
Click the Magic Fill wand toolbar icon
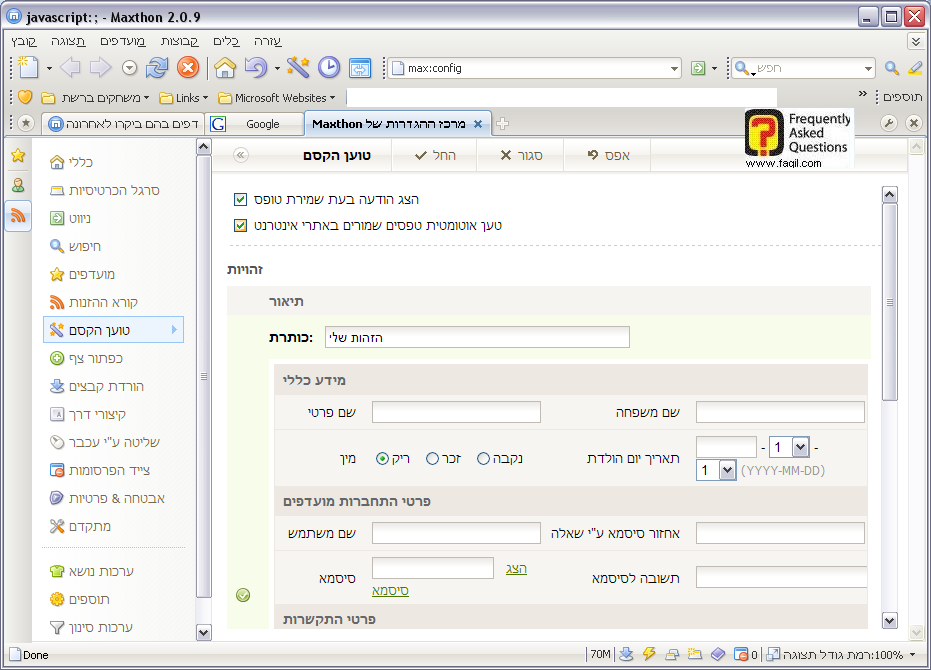tap(297, 68)
